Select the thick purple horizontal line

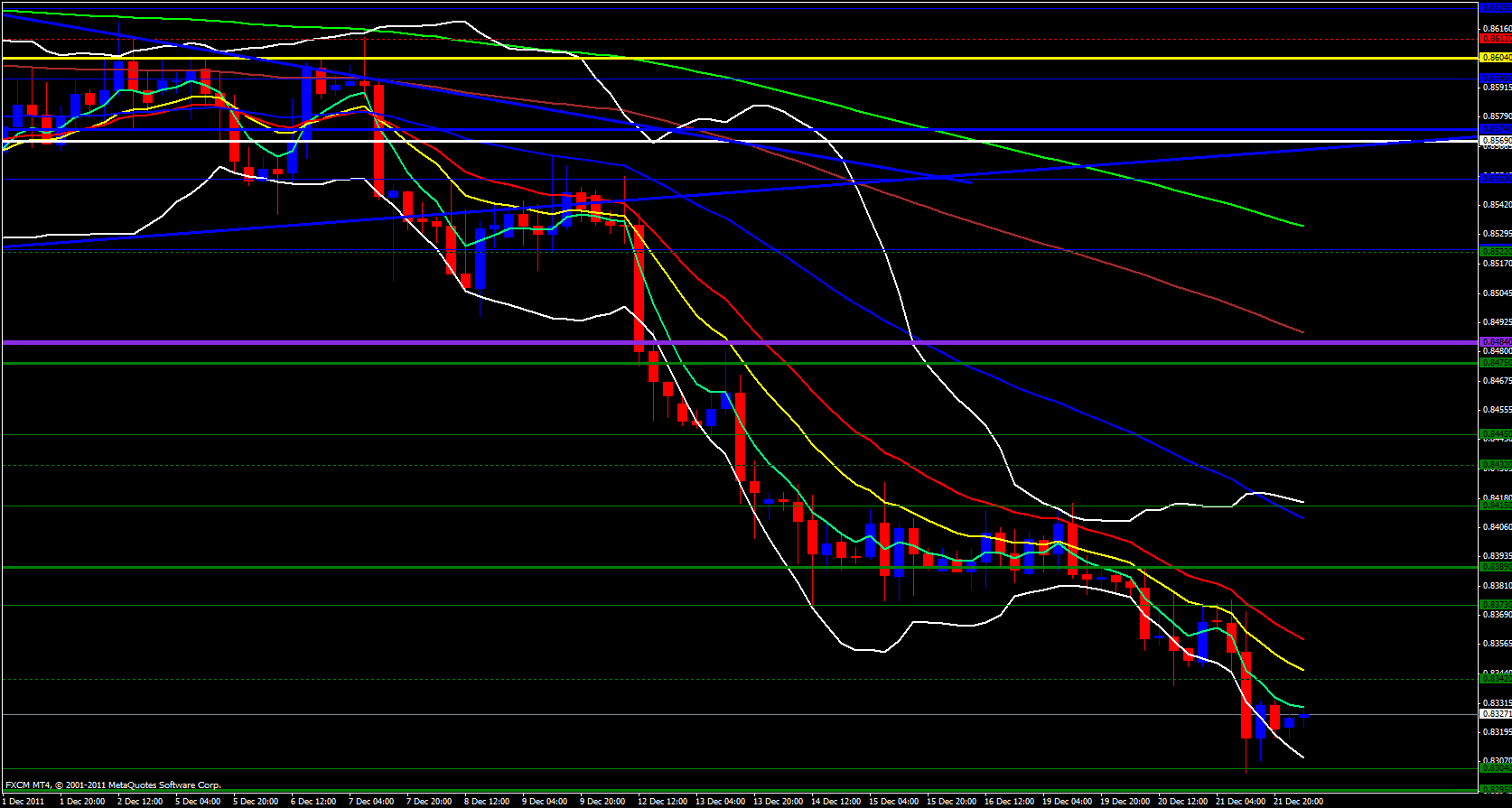coord(723,342)
